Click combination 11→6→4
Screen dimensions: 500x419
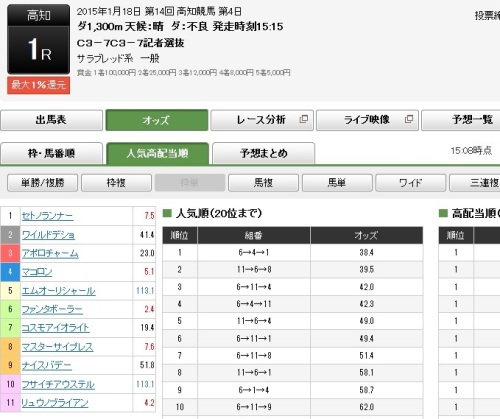[x=254, y=321]
